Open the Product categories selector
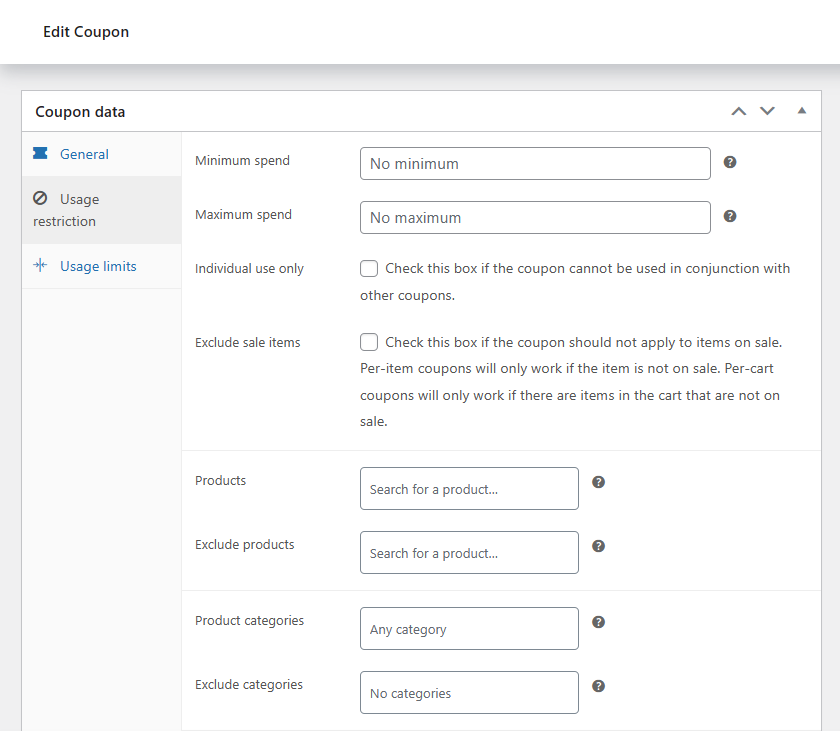This screenshot has width=840, height=731. click(x=469, y=629)
